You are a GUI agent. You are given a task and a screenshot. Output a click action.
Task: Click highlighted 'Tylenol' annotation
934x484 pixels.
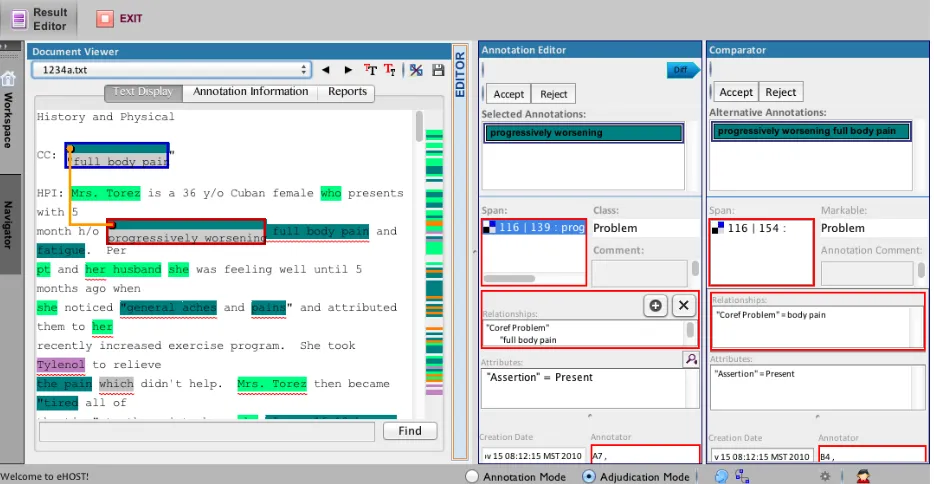tap(61, 364)
